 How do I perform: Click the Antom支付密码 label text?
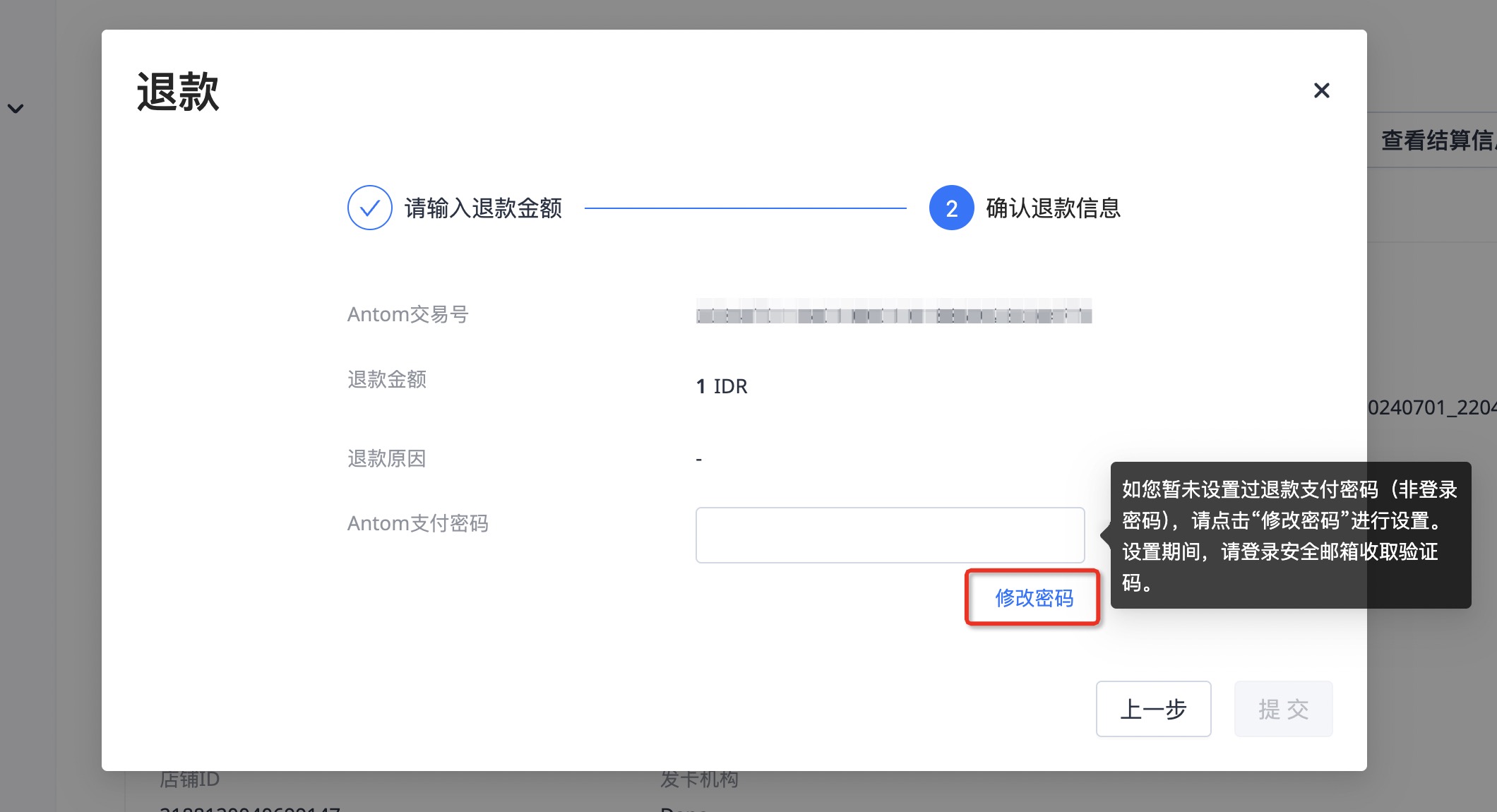pos(417,523)
